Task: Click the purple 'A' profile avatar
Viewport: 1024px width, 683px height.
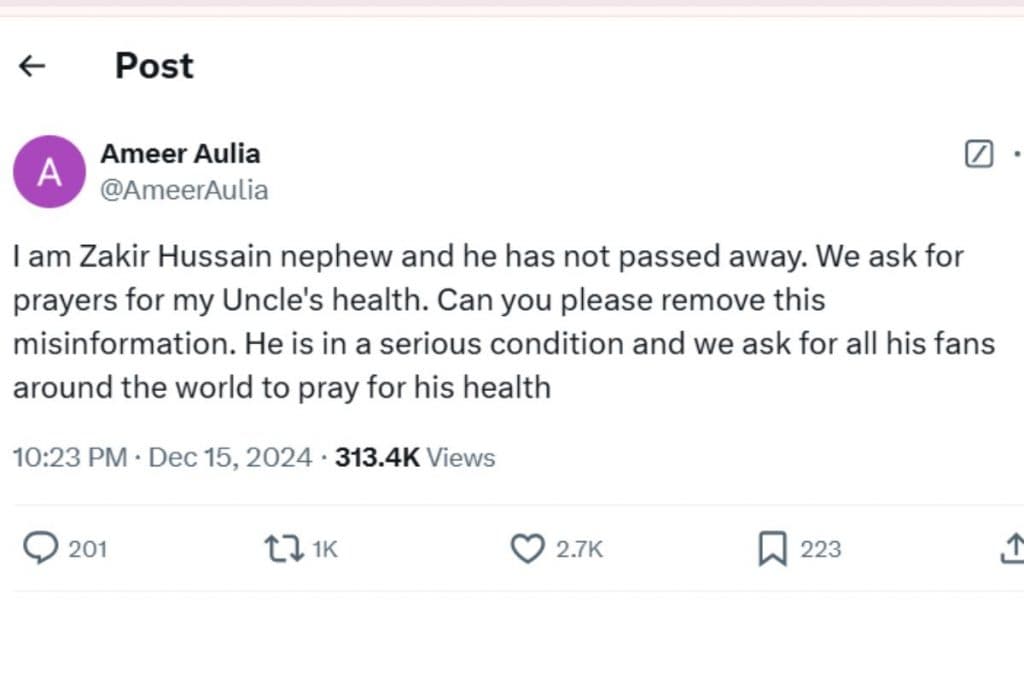Action: (x=49, y=171)
